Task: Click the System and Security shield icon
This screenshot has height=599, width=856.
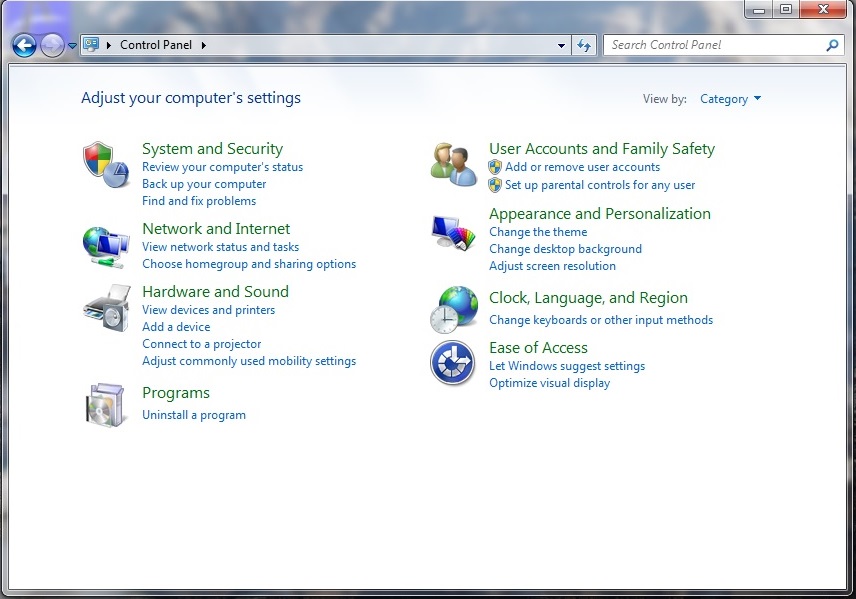Action: tap(106, 164)
